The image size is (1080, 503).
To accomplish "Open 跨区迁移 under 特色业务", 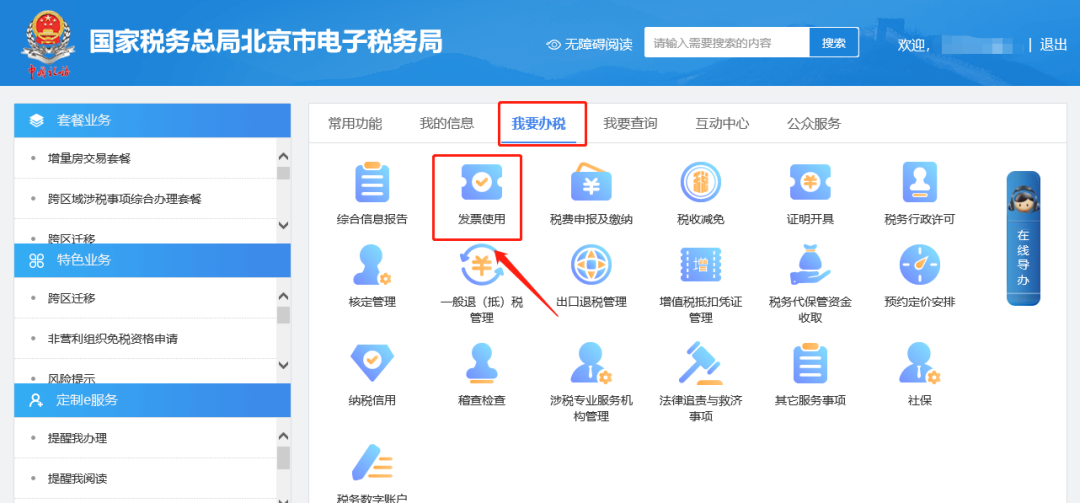I will (x=72, y=298).
